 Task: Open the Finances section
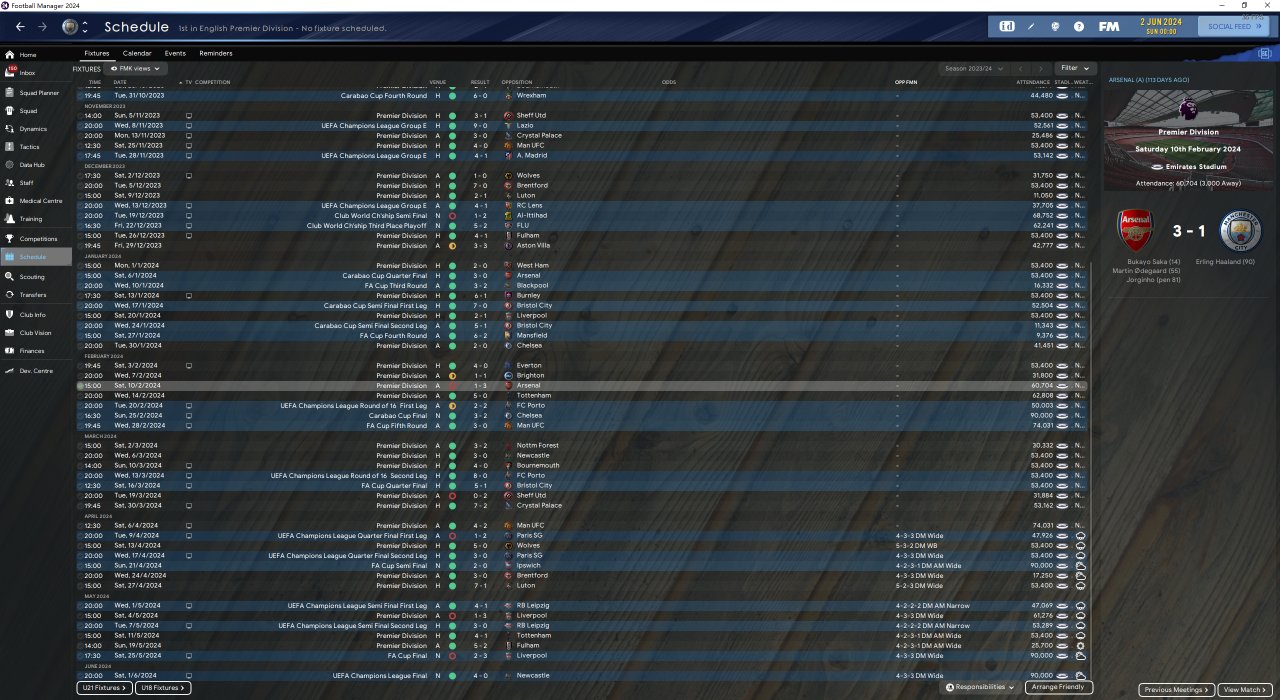click(x=36, y=351)
